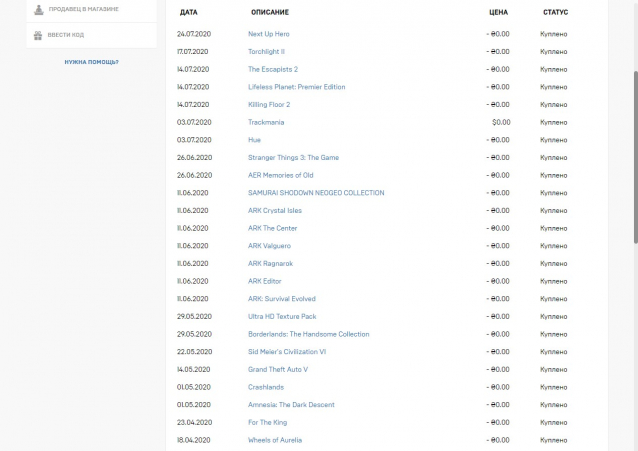Click price in the Crashlands row
This screenshot has height=451, width=638.
click(498, 387)
